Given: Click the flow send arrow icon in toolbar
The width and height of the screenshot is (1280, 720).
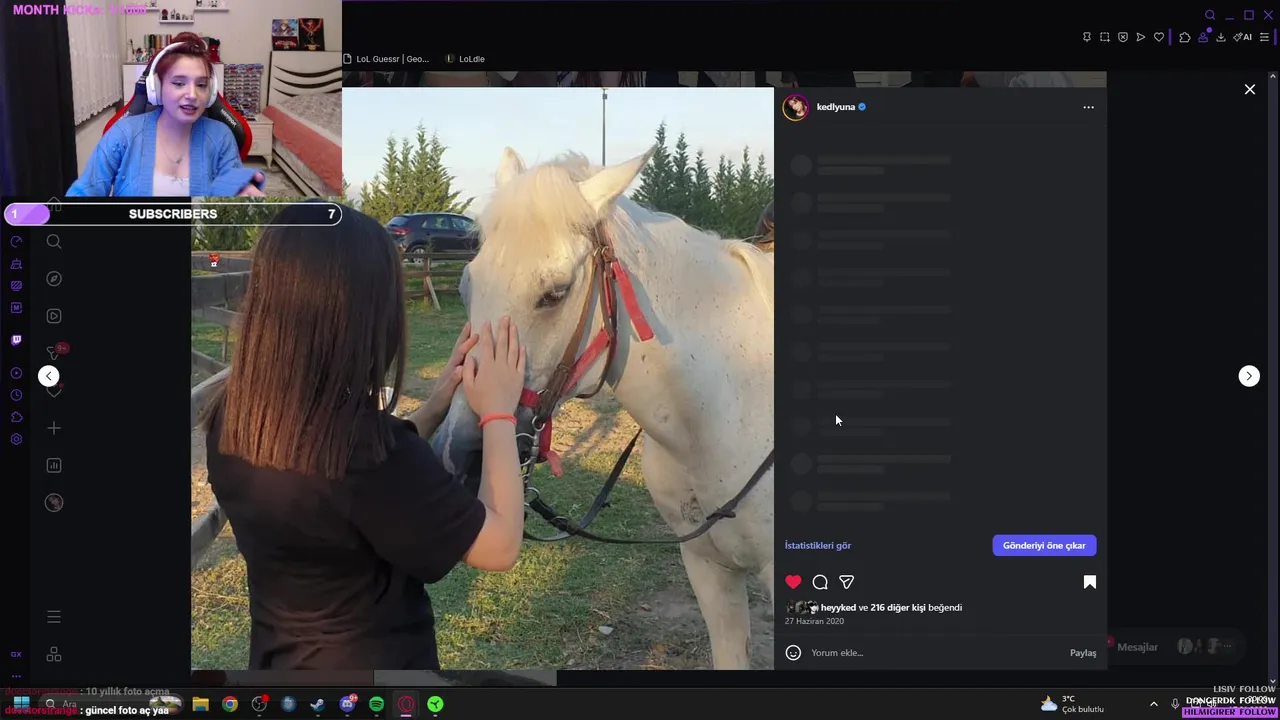Looking at the screenshot, I should point(1141,37).
